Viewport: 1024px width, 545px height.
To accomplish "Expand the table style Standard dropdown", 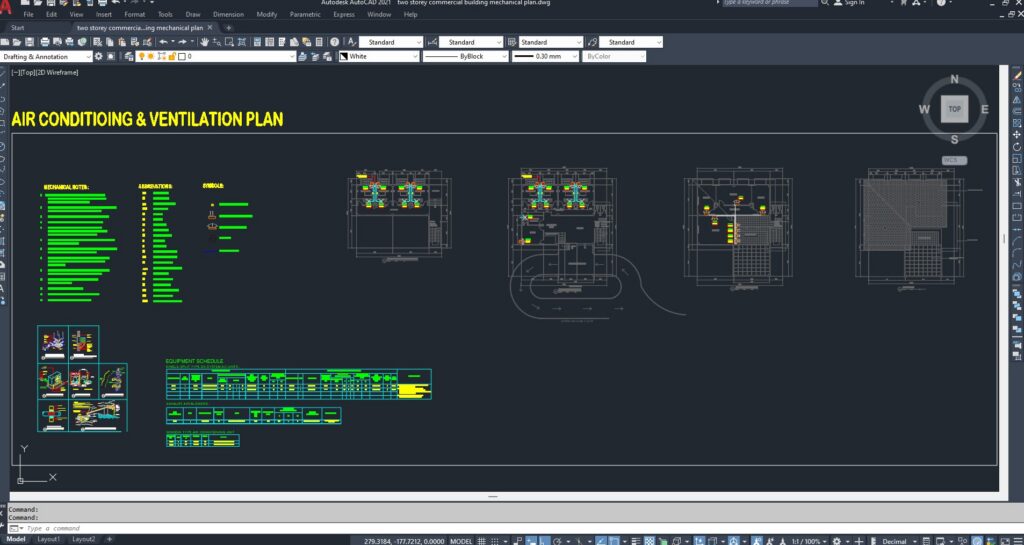I will [x=578, y=42].
